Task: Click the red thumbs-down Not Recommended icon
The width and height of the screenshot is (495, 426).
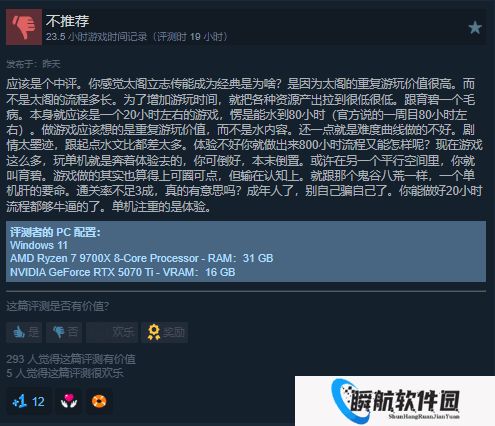Action: tap(24, 27)
